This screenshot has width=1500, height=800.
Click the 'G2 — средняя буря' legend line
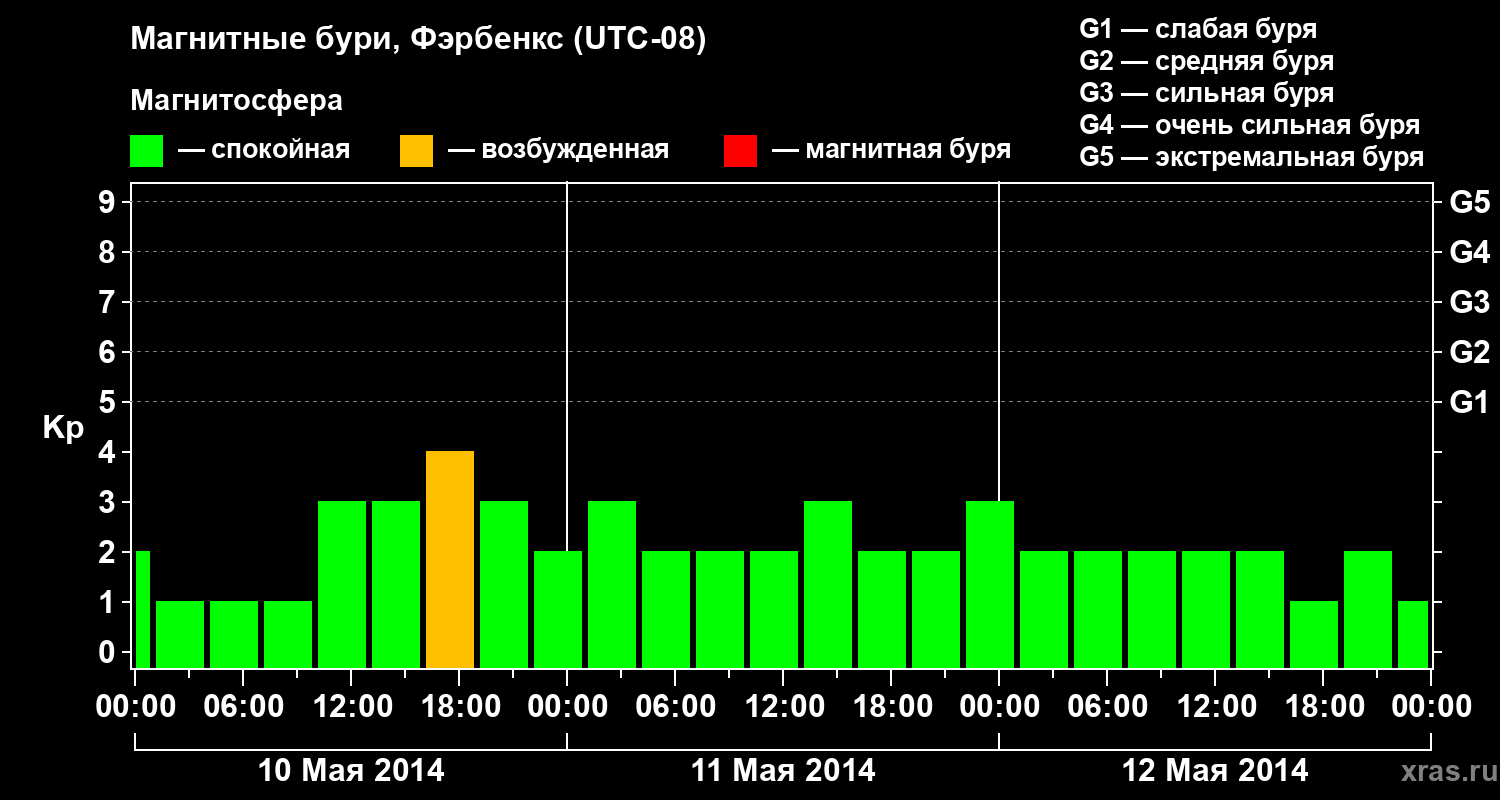[1207, 61]
